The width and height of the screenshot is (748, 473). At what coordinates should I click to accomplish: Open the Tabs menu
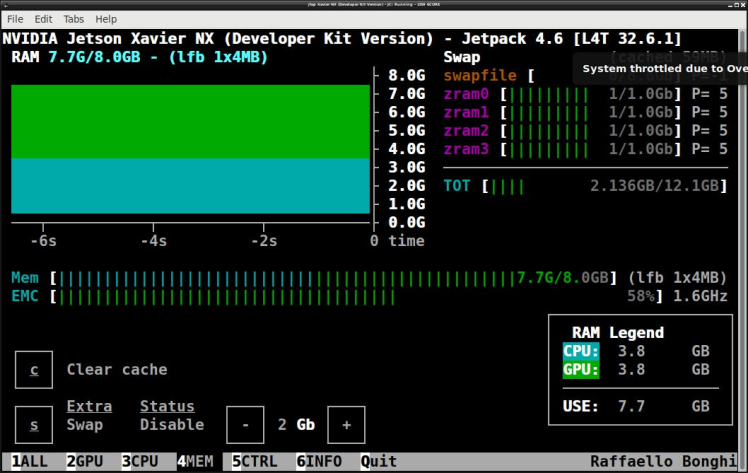click(x=74, y=19)
